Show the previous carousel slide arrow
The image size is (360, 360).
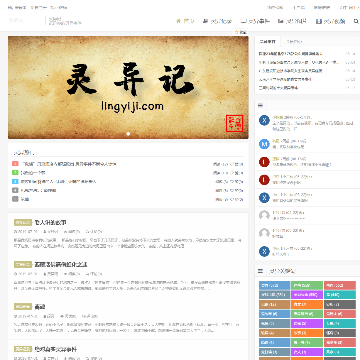(x=14, y=88)
